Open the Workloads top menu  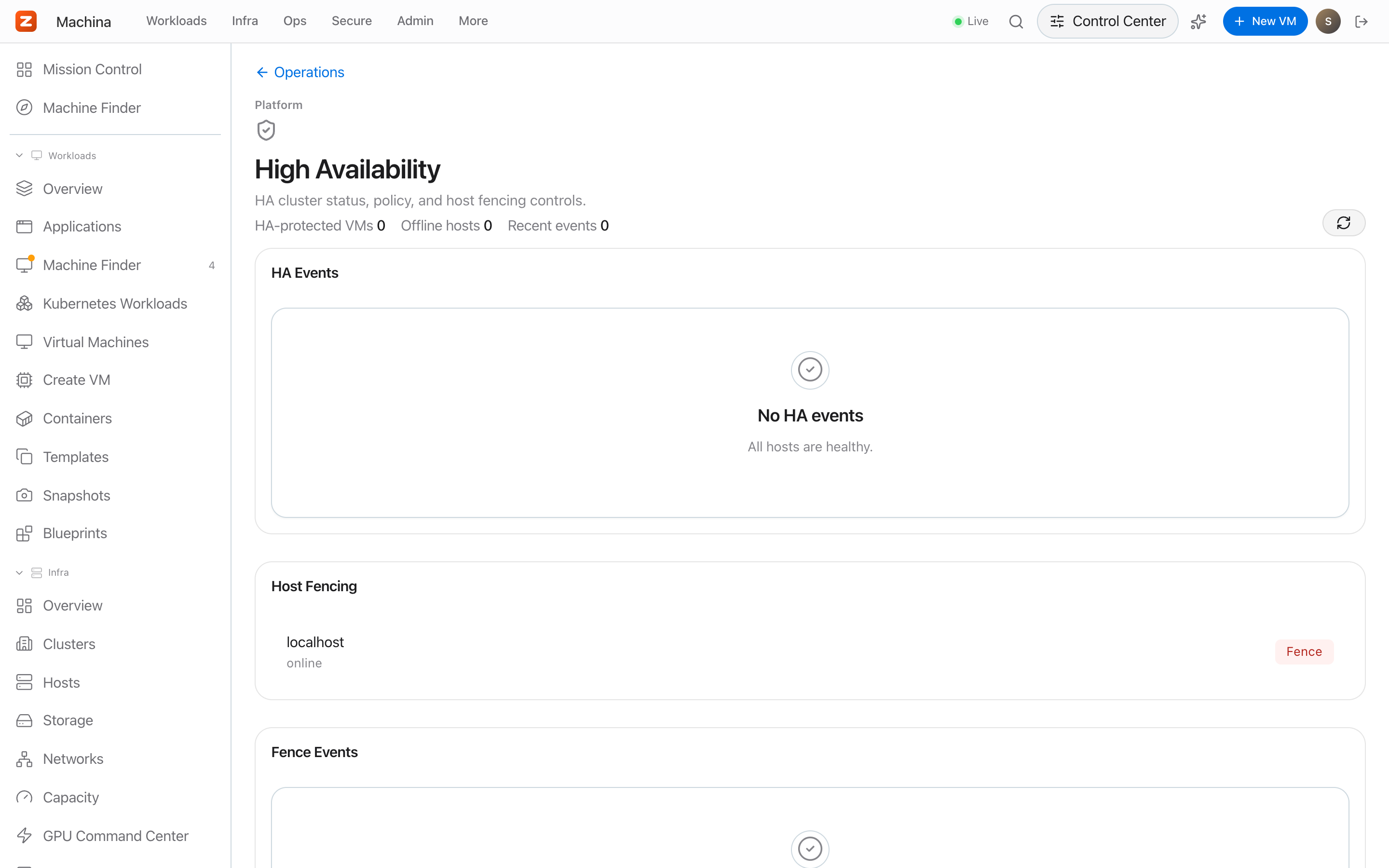176,21
